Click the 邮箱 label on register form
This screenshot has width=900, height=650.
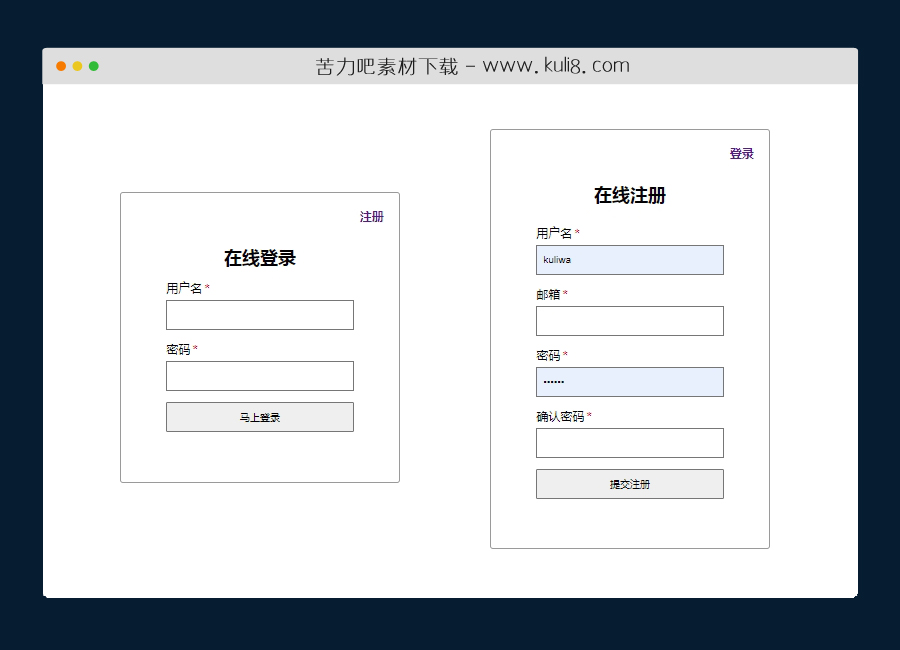click(547, 295)
